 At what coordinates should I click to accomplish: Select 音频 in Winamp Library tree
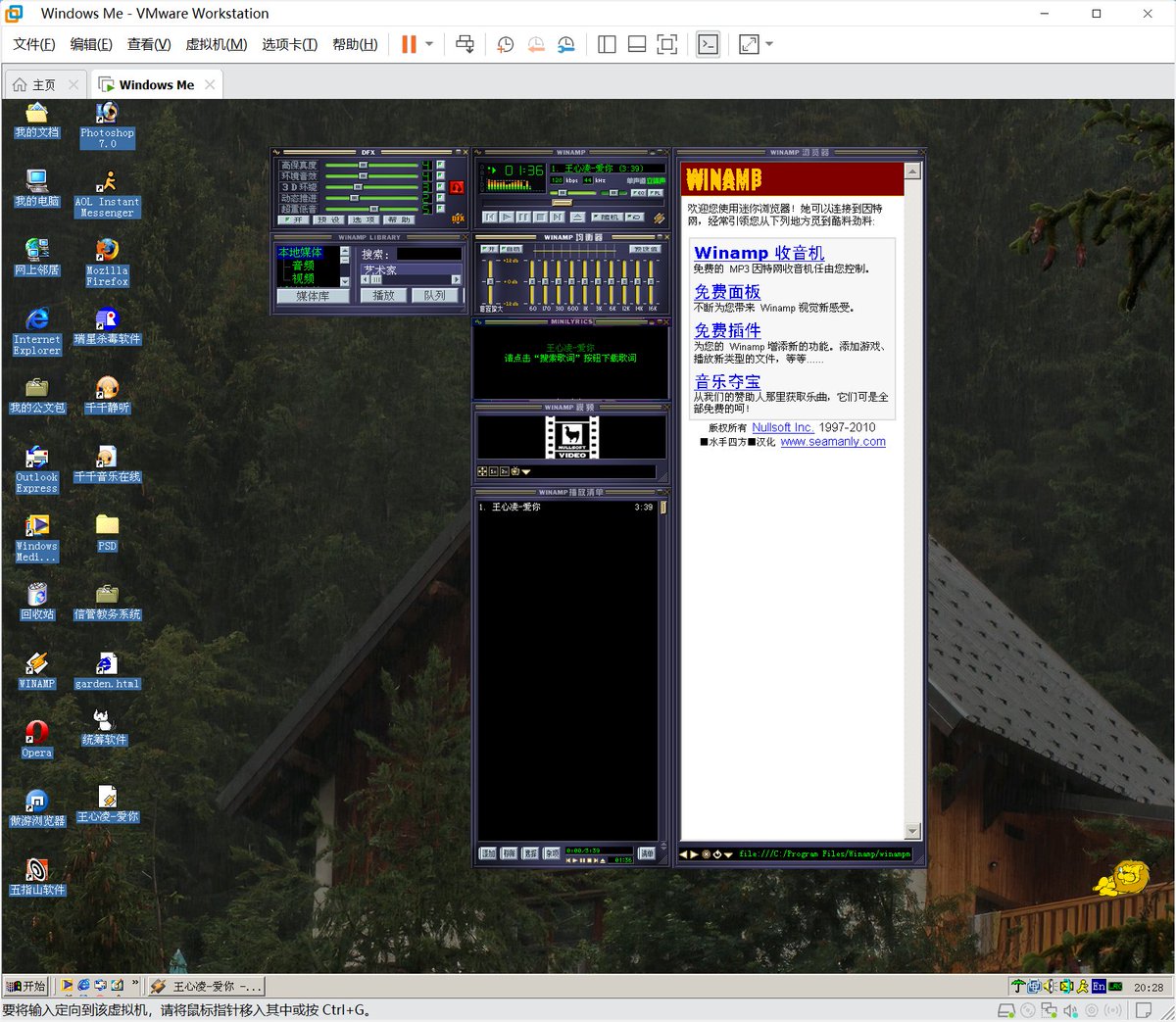pos(303,266)
